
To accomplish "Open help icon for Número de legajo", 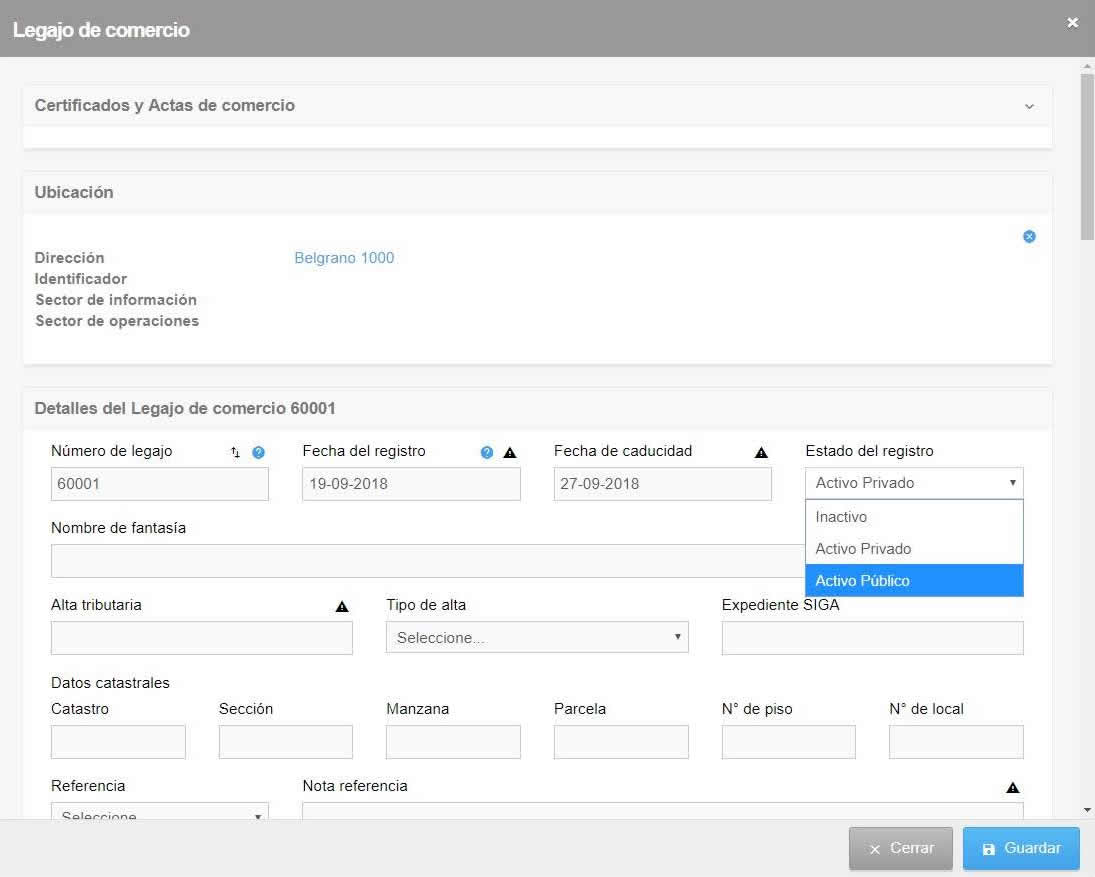I will coord(258,452).
